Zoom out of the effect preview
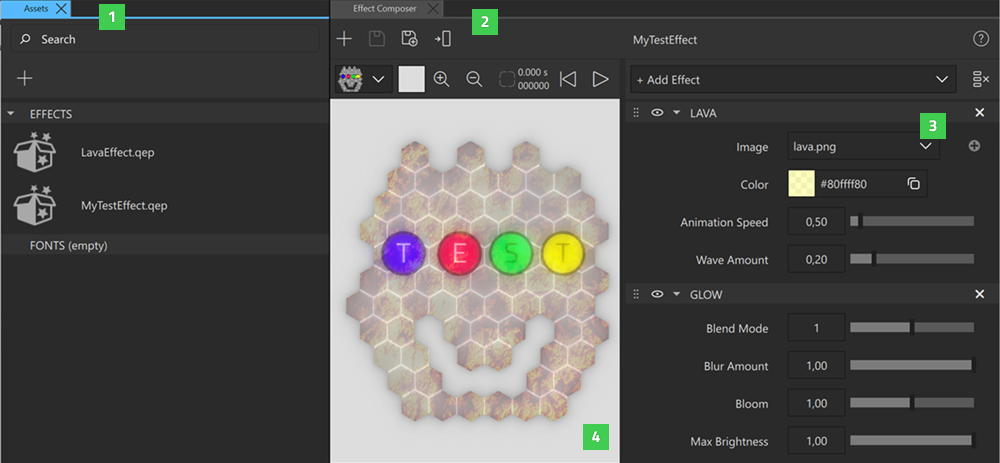The image size is (1000, 463). pos(474,79)
